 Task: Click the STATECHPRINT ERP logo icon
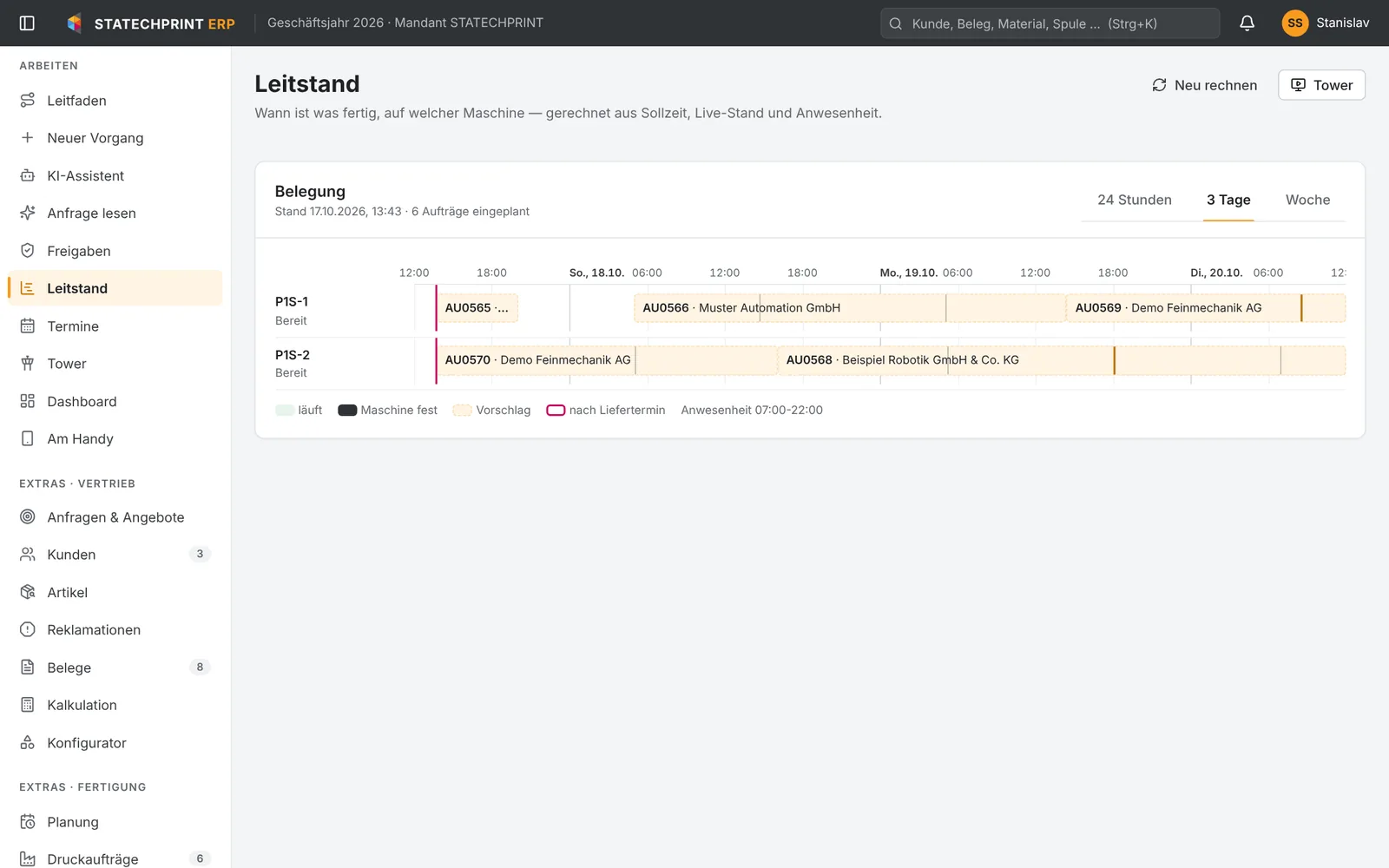[75, 23]
